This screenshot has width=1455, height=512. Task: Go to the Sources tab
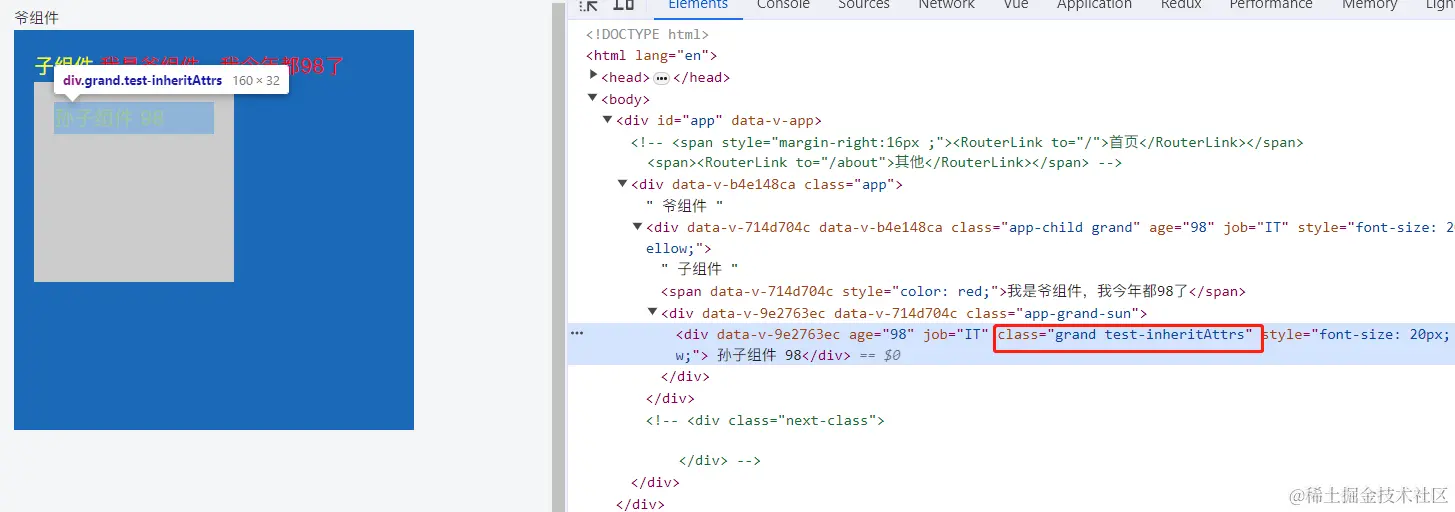click(864, 6)
